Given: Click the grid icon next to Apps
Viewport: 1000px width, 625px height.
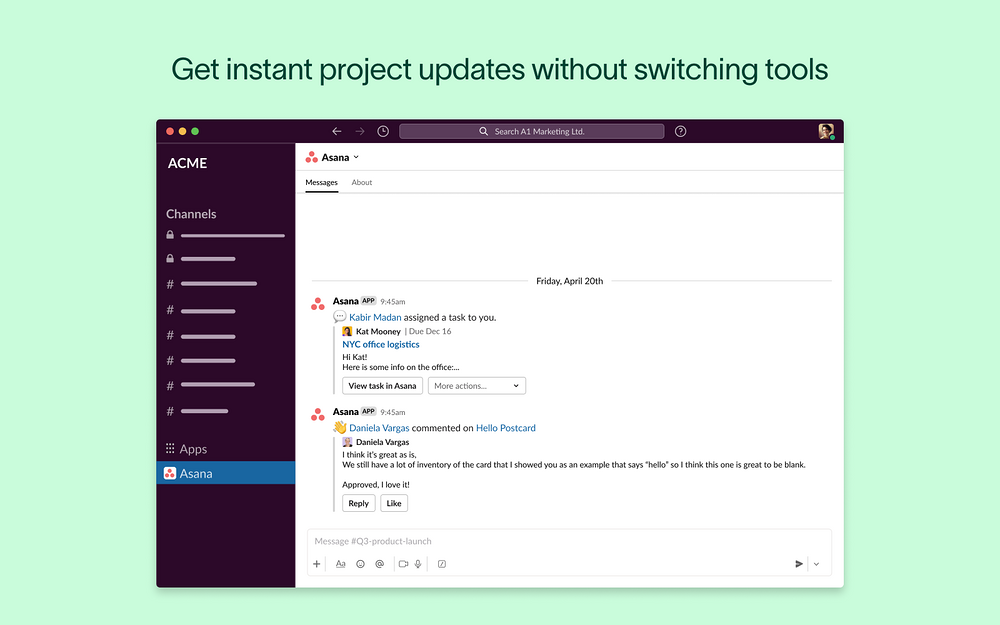Looking at the screenshot, I should click(170, 448).
